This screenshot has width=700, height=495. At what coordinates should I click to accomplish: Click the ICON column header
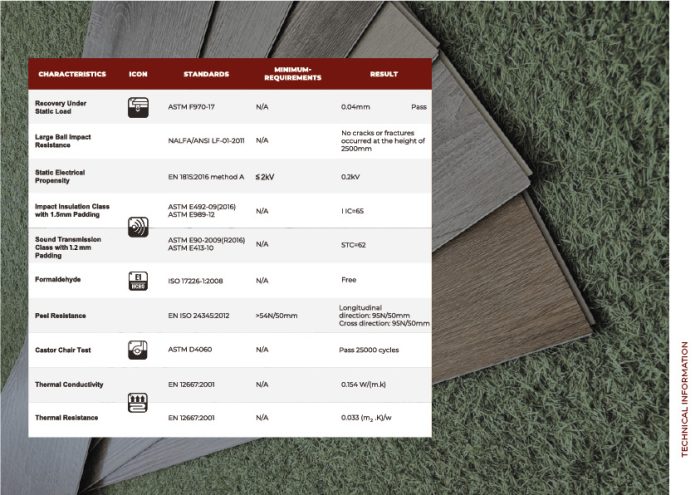[138, 74]
